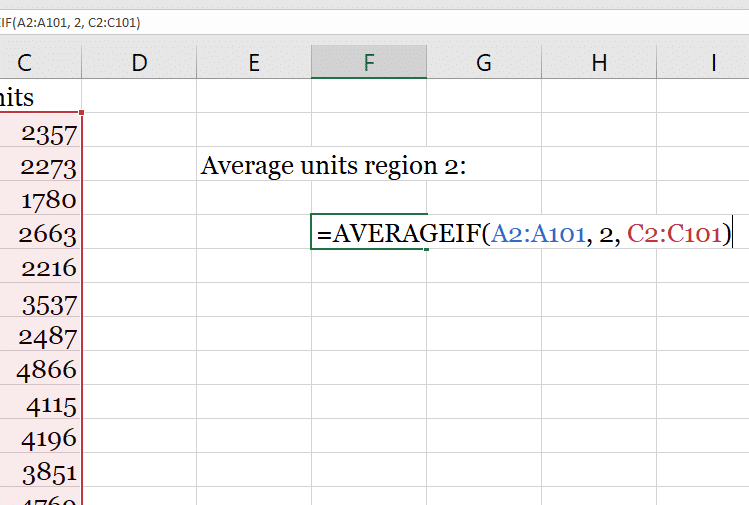Click AVERAGEIF function name in editing cell

[x=407, y=234]
